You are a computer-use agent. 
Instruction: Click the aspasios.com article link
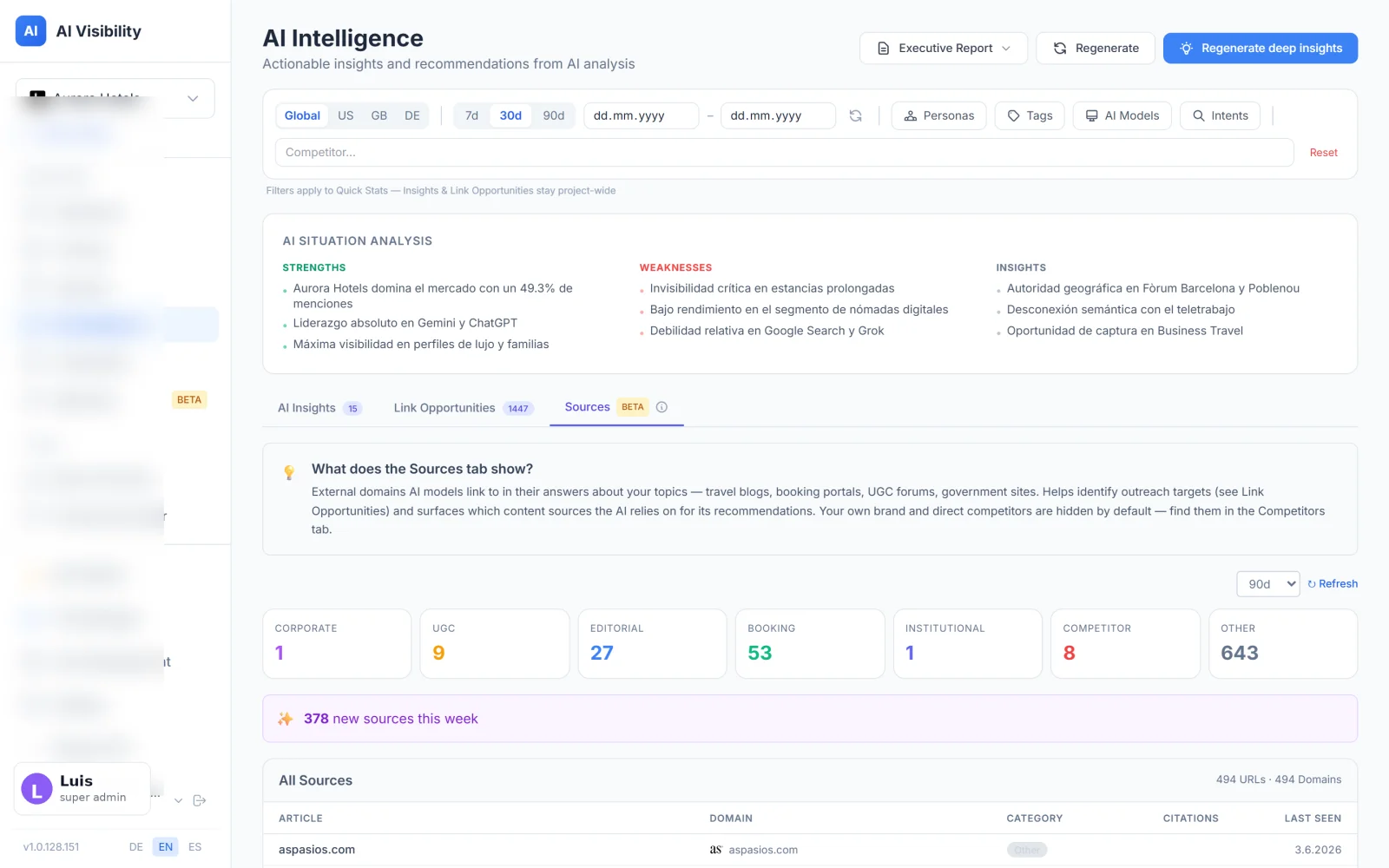pos(317,850)
